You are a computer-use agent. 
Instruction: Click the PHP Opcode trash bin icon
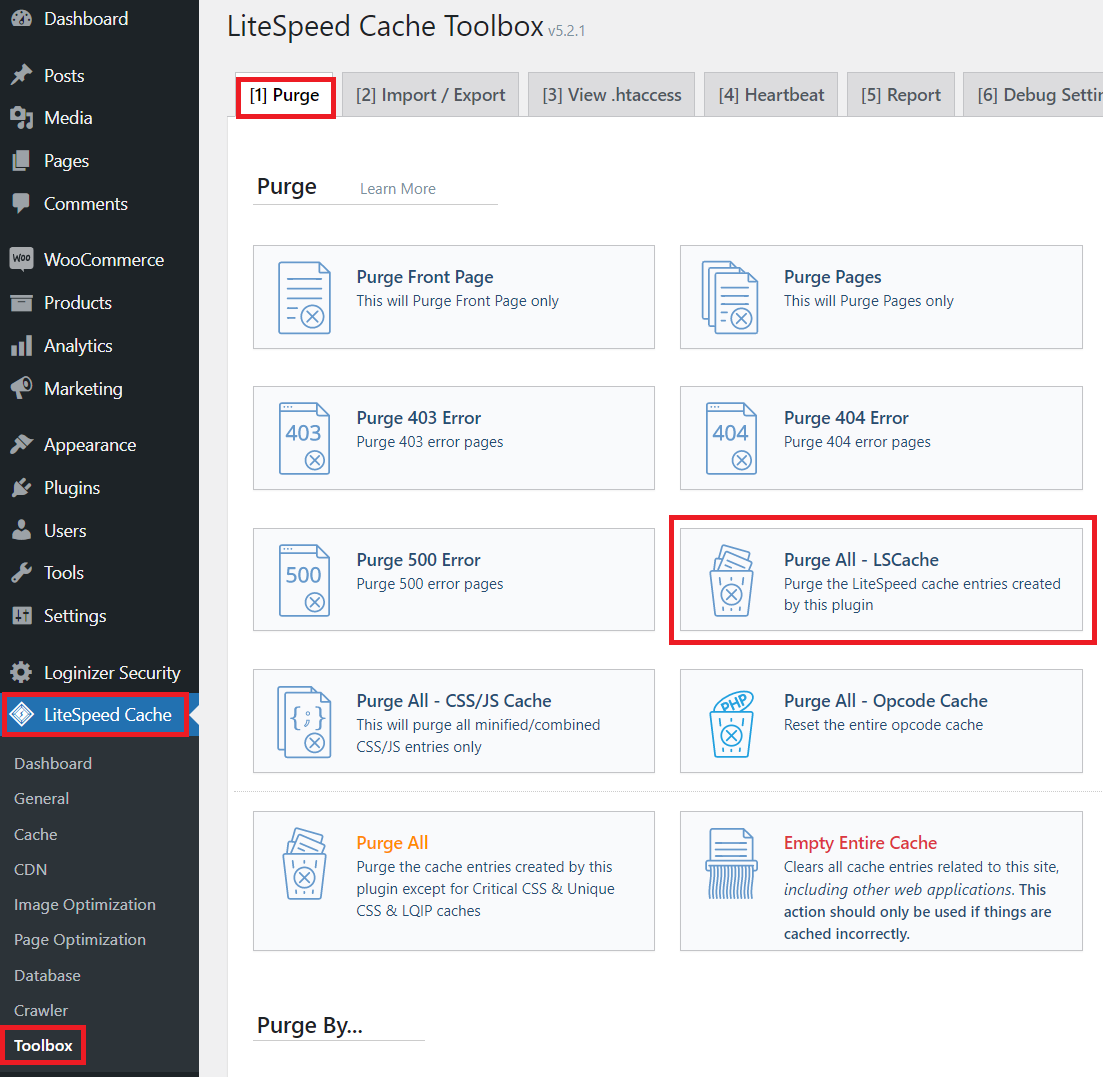point(732,723)
